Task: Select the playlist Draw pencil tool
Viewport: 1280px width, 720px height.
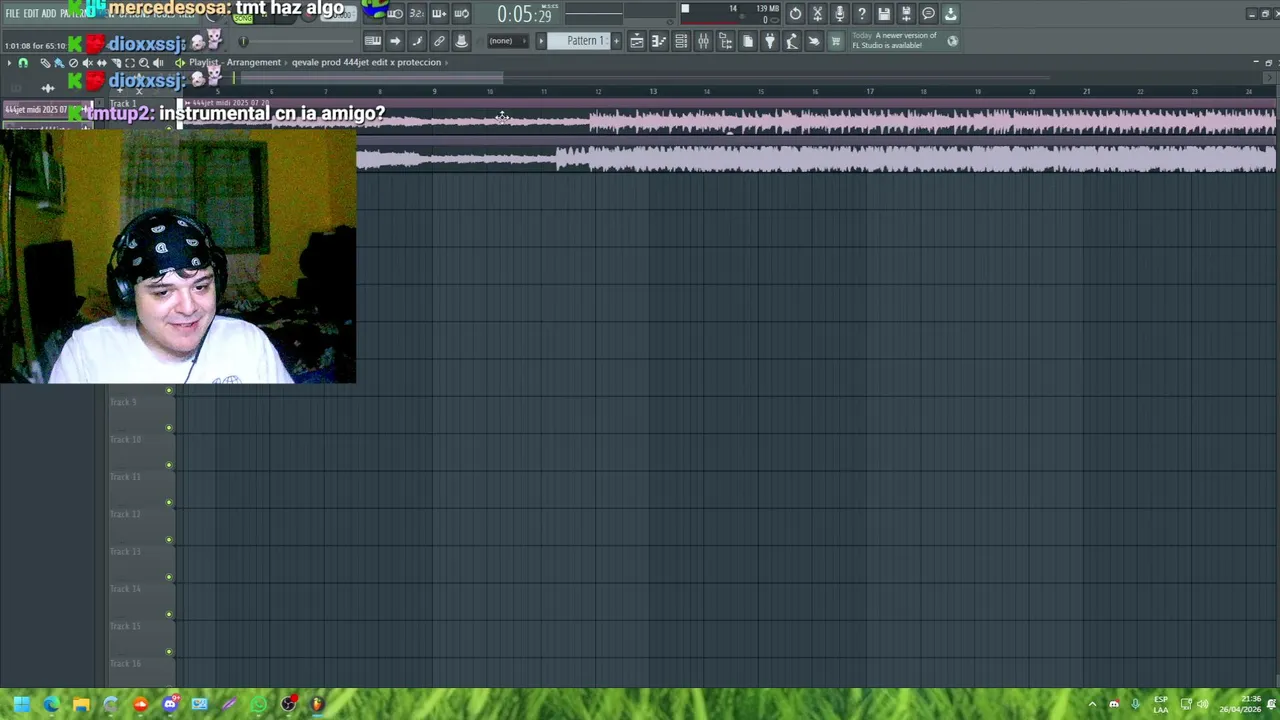Action: point(45,63)
